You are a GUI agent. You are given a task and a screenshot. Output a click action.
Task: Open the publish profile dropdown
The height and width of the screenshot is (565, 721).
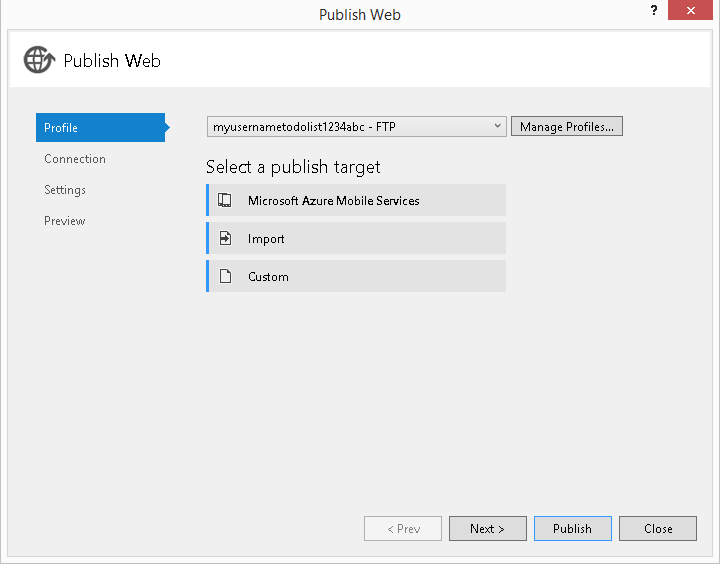click(x=356, y=126)
